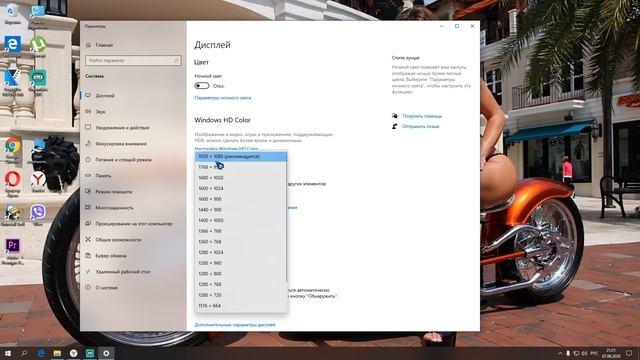640x360 pixels.
Task: Open Yandex browser from the taskbar
Action: point(73,353)
